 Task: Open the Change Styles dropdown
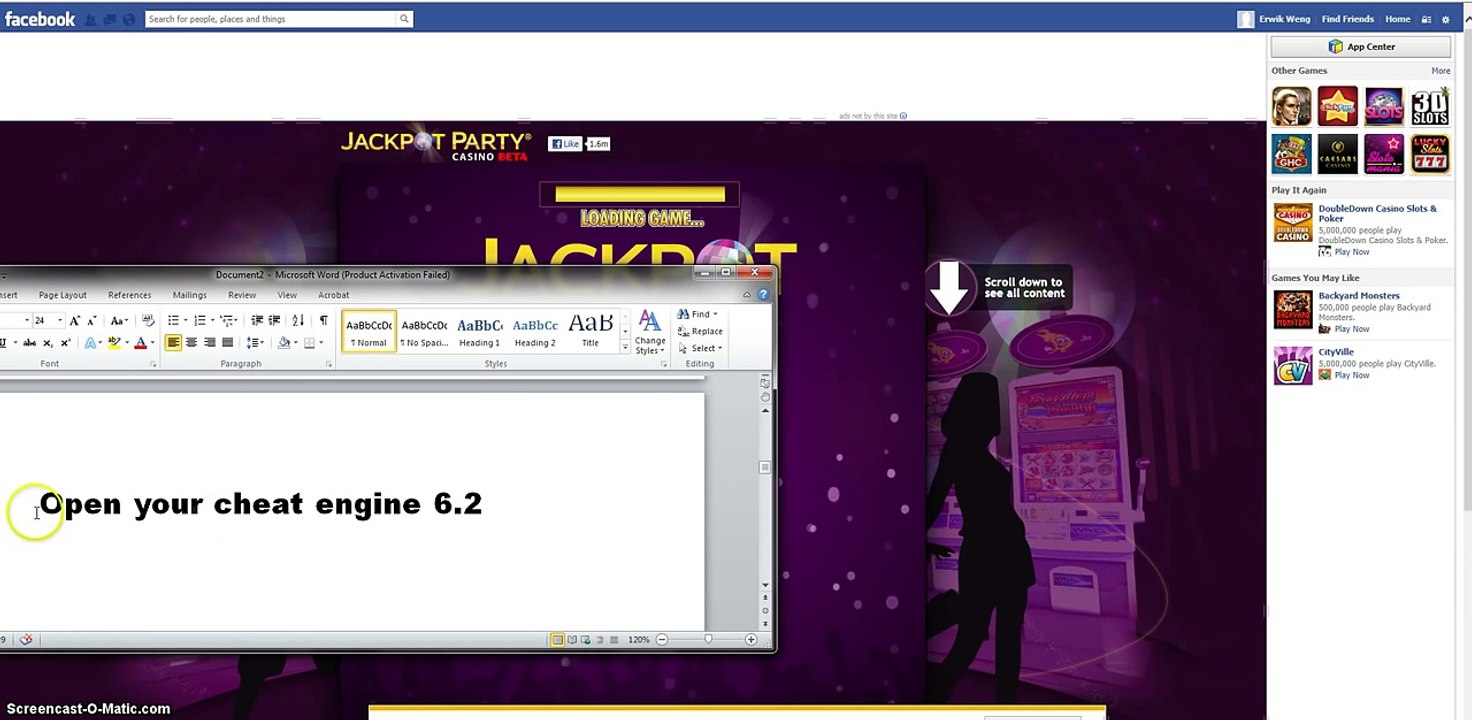(x=650, y=332)
